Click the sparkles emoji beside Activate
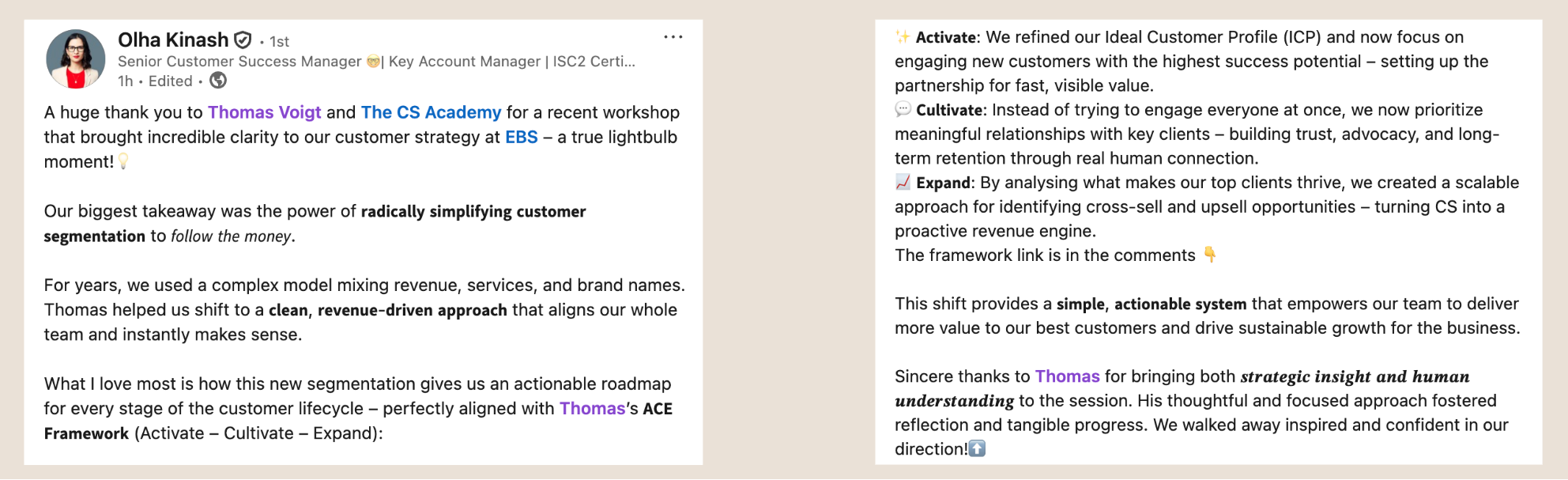 click(903, 36)
